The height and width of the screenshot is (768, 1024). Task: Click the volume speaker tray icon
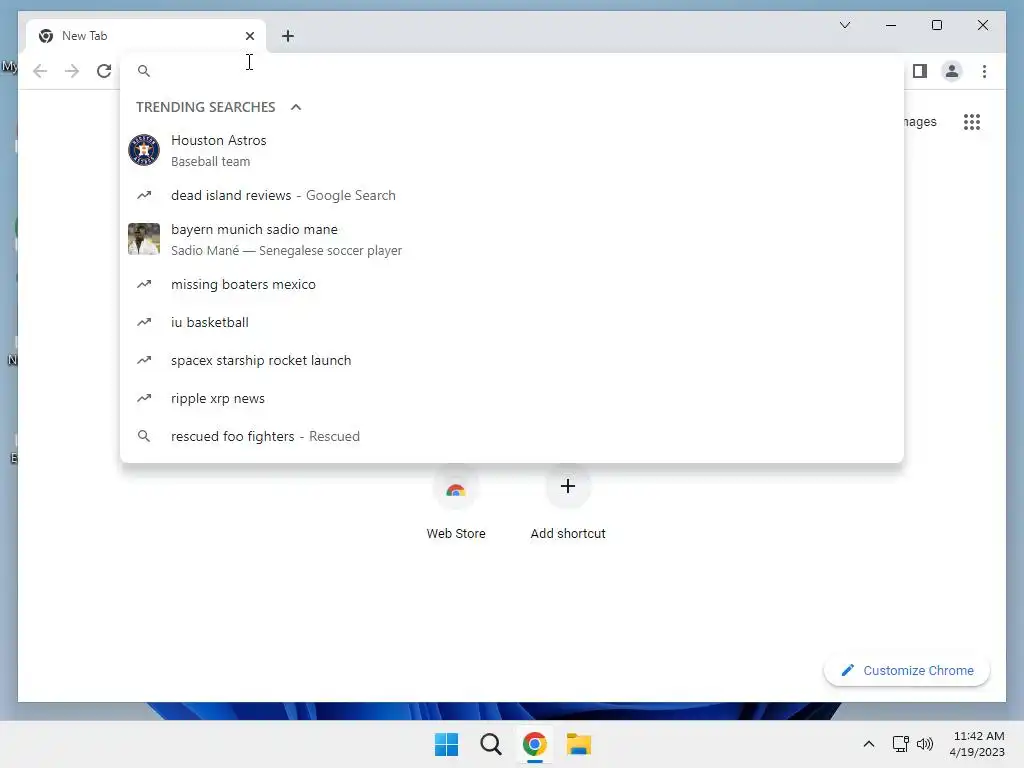tap(925, 744)
